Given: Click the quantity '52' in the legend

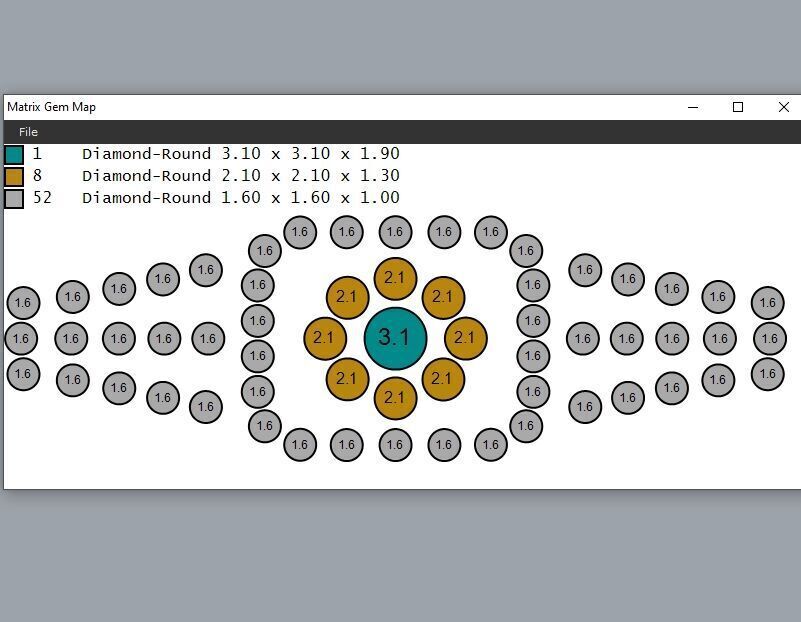Looking at the screenshot, I should (42, 197).
